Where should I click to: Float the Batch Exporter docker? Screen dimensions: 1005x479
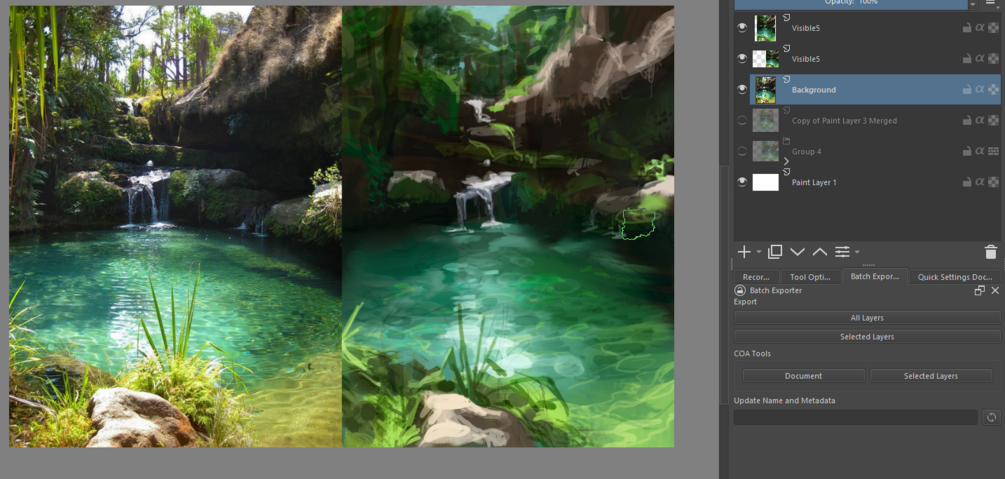click(979, 290)
